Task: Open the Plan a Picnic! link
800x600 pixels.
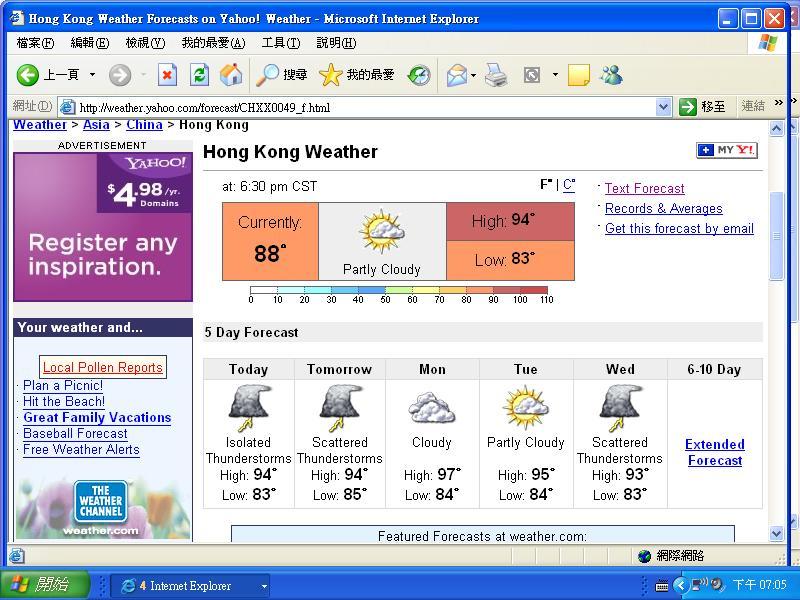Action: (63, 386)
